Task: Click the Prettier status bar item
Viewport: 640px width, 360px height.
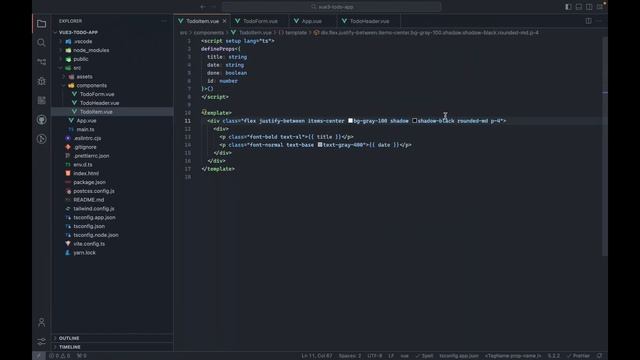Action: click(579, 356)
